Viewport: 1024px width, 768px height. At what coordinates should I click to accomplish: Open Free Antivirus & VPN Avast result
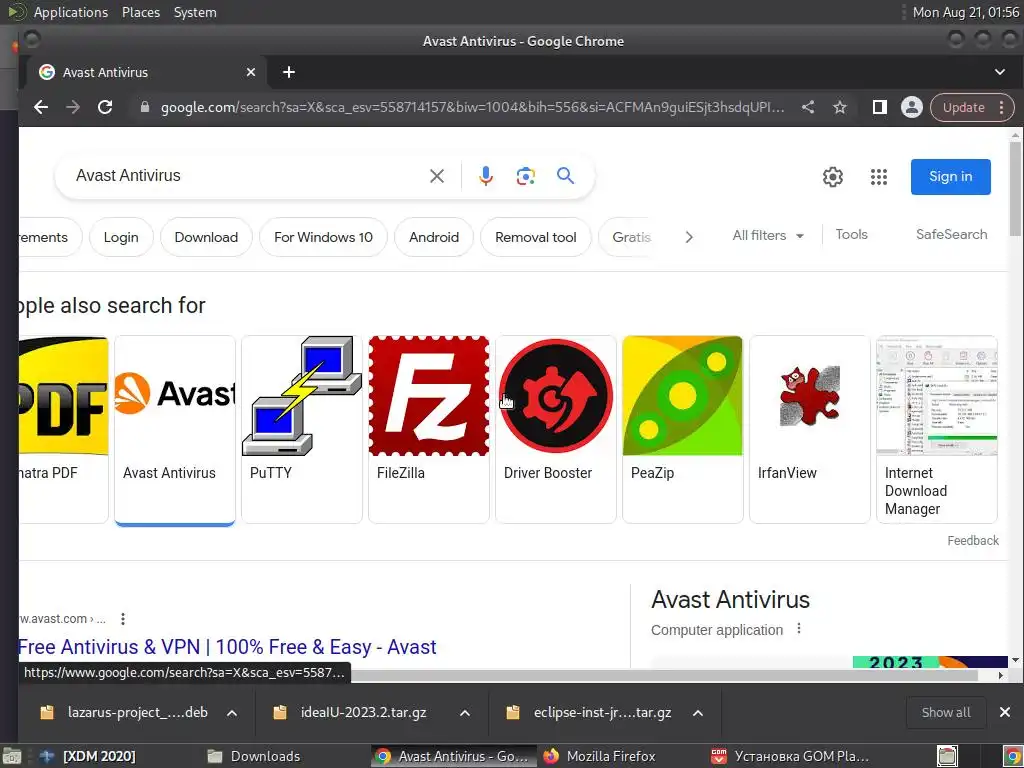(x=227, y=647)
